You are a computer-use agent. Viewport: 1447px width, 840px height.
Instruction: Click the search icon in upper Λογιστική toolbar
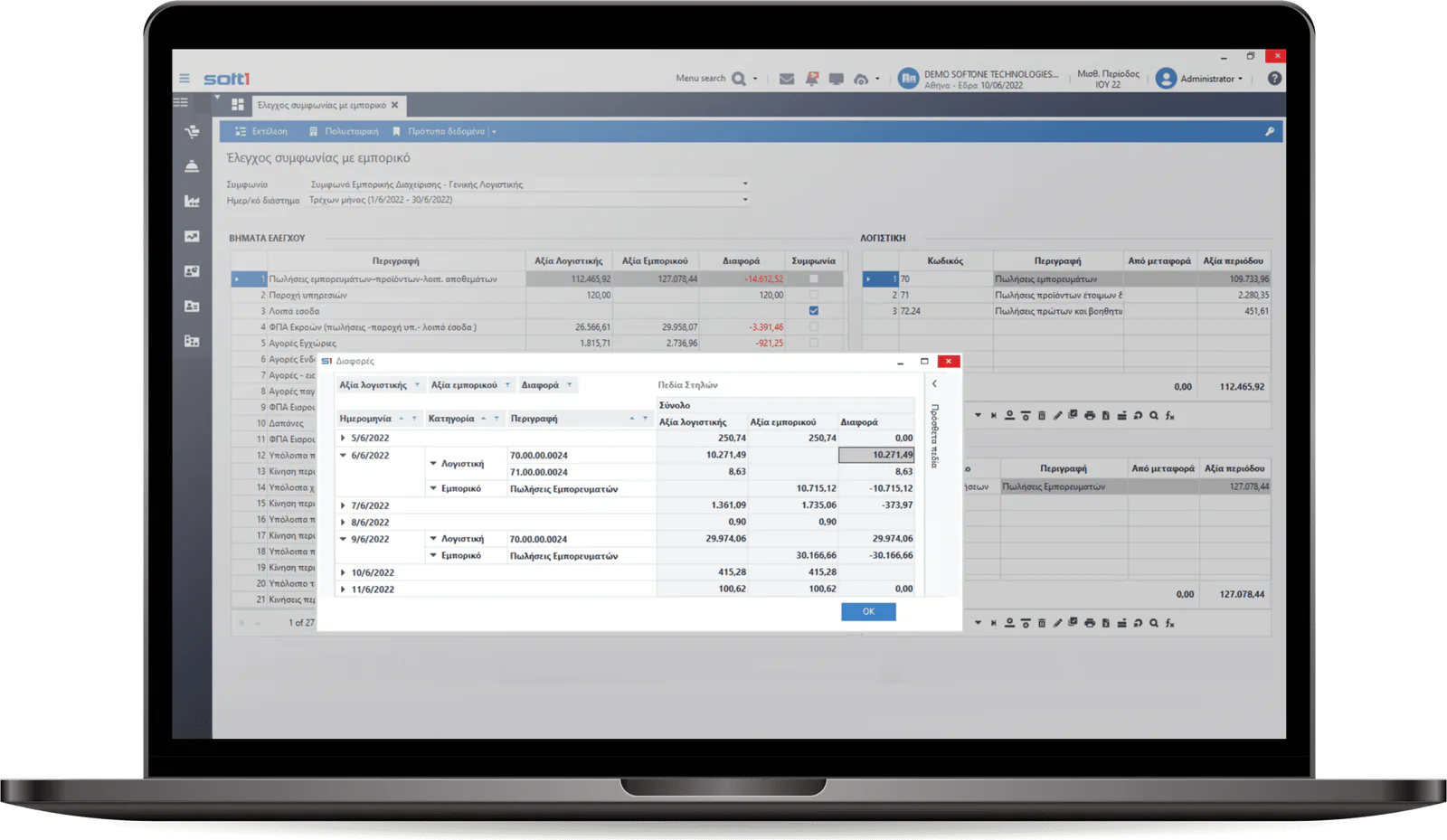[x=1154, y=416]
